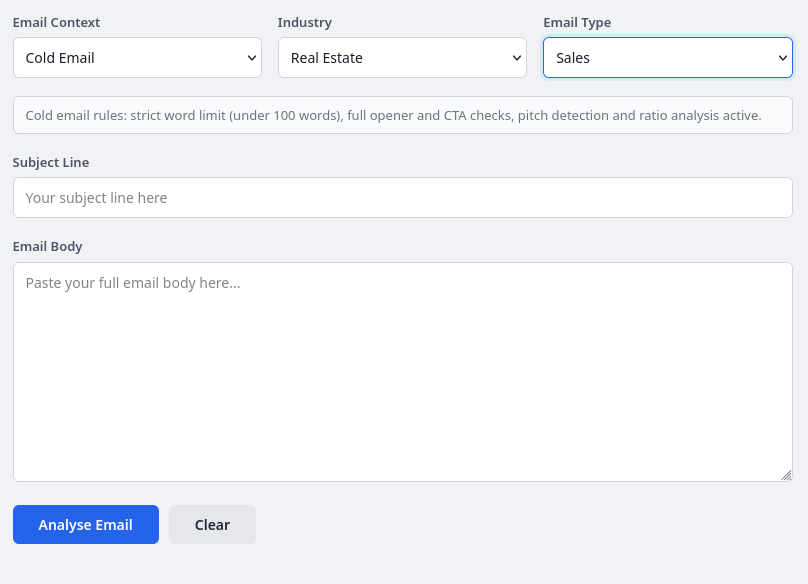The height and width of the screenshot is (584, 808).
Task: Click the Subject Line input field
Action: point(402,197)
